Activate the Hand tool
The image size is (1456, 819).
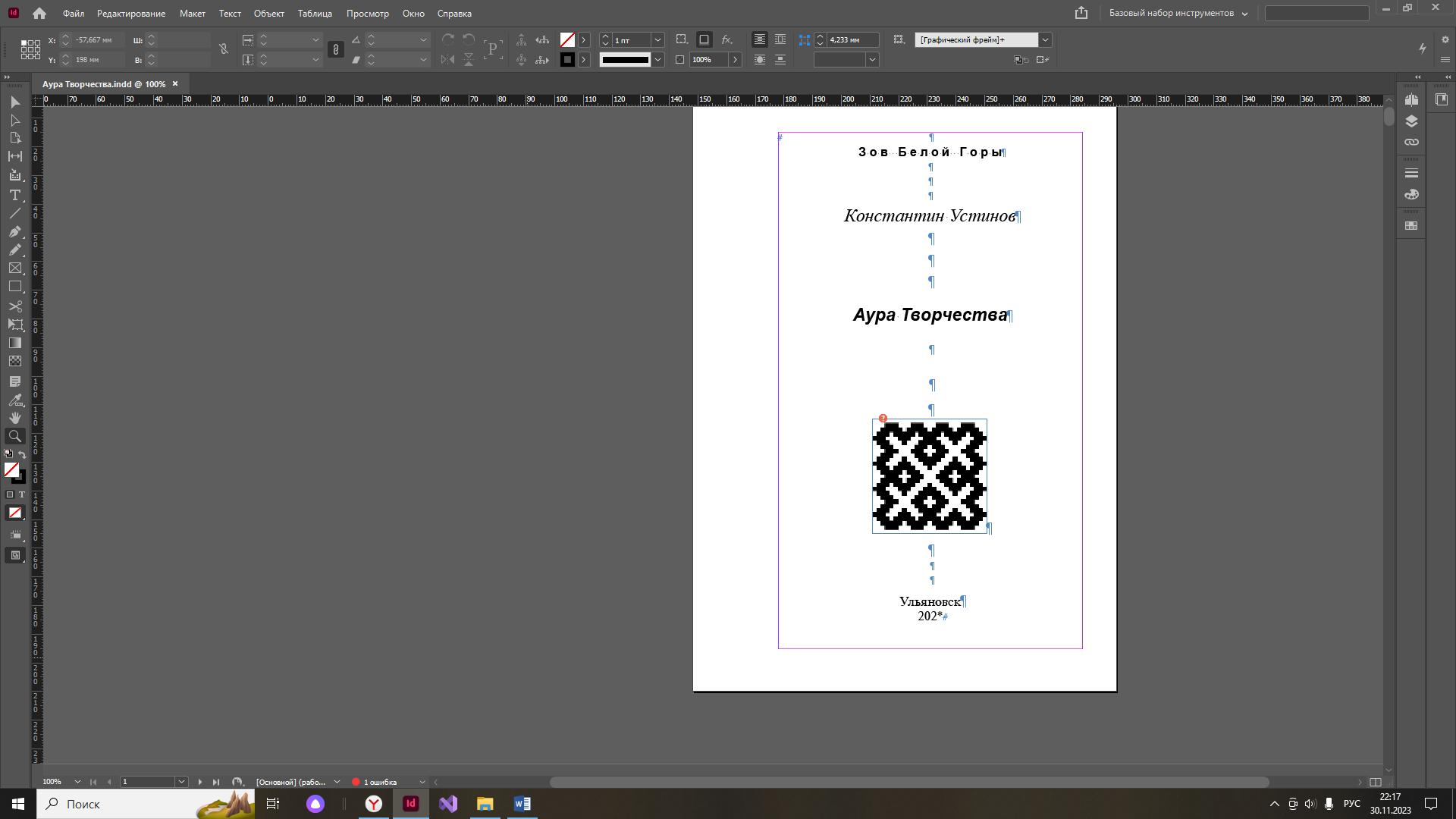(14, 418)
